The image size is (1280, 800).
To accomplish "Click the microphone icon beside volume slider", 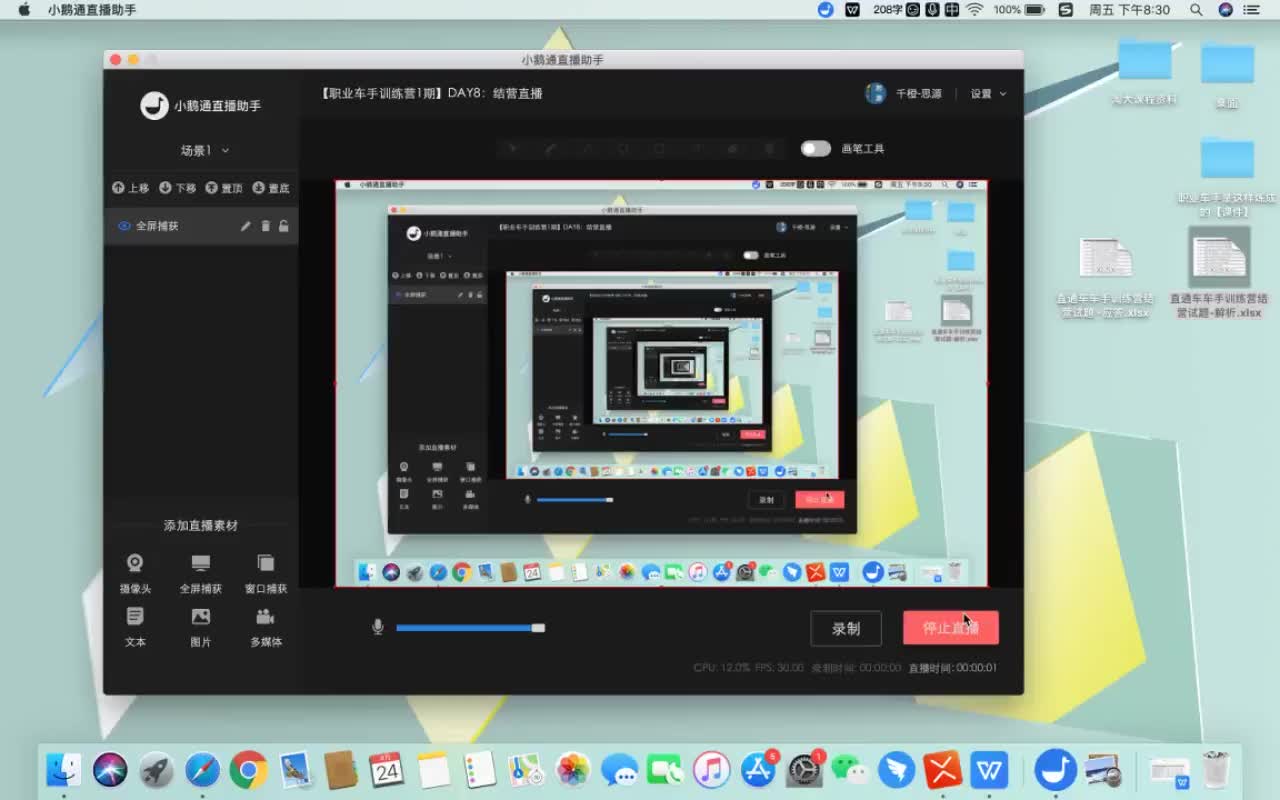I will coord(378,627).
